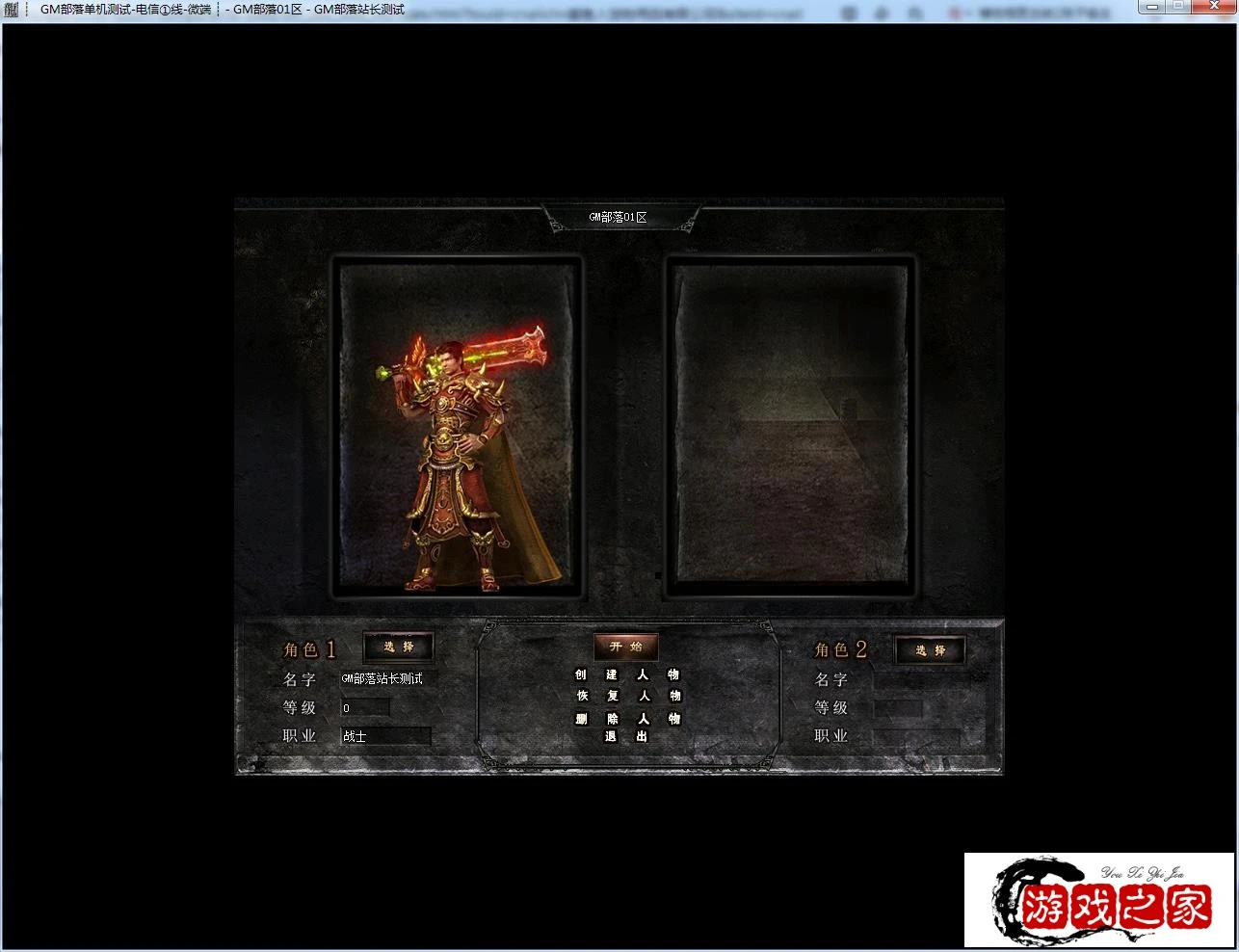Click the empty character 2 level field

pos(898,708)
